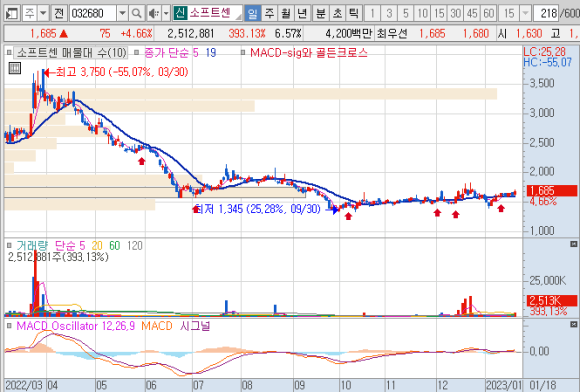Switch to 틱 tick chart period
Image resolution: width=580 pixels, height=392 pixels.
[x=354, y=14]
